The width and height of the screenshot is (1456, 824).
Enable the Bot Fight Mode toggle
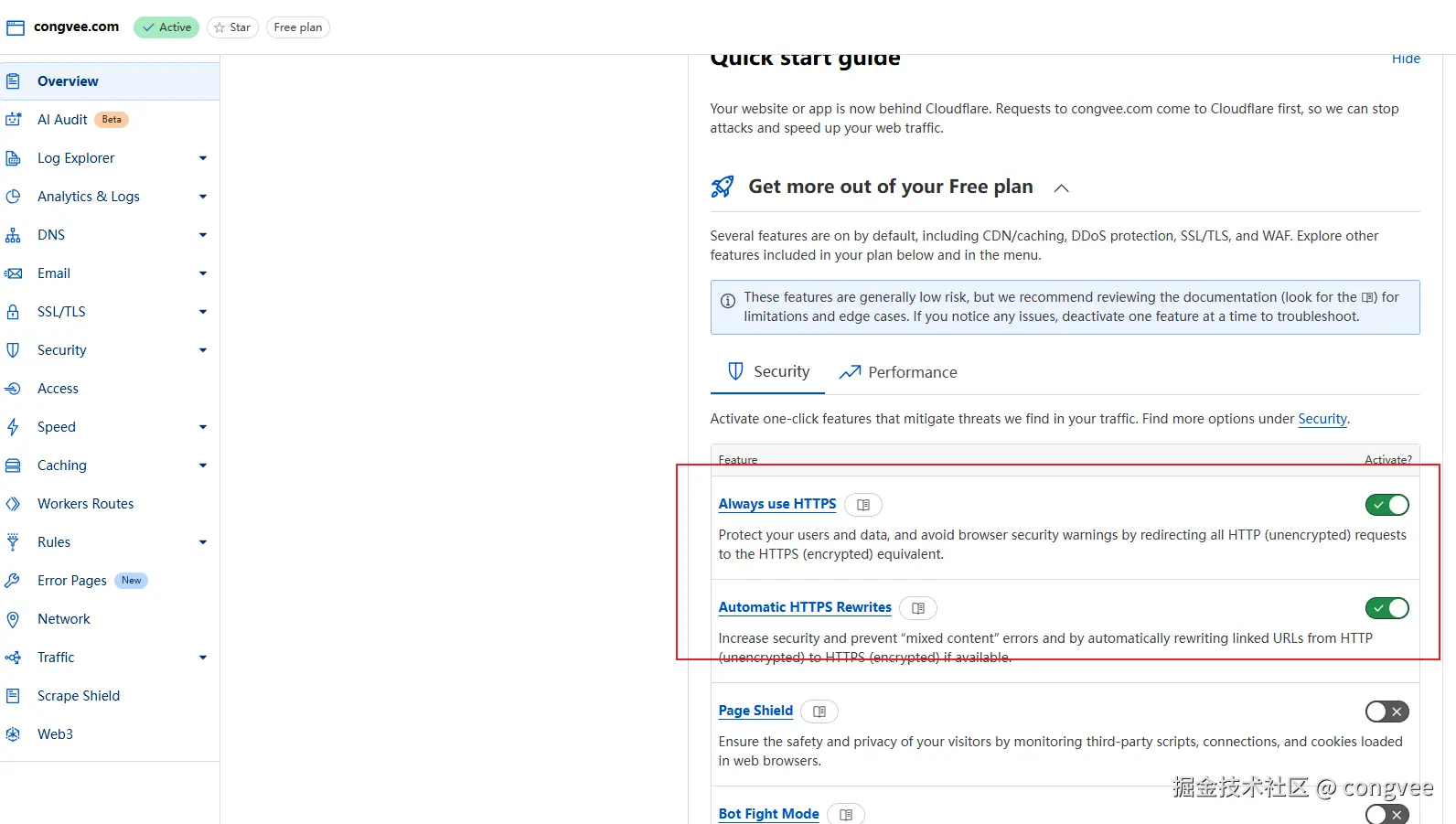pos(1387,814)
